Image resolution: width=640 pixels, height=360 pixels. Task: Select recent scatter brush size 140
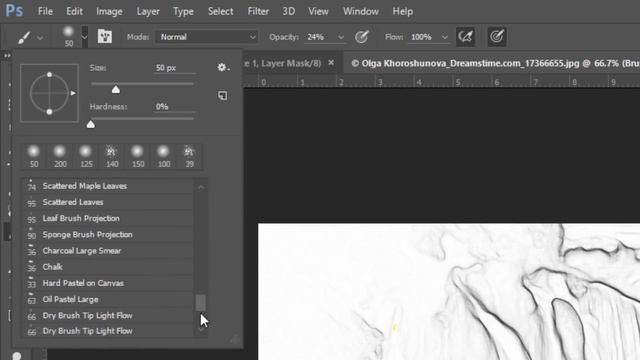point(112,156)
